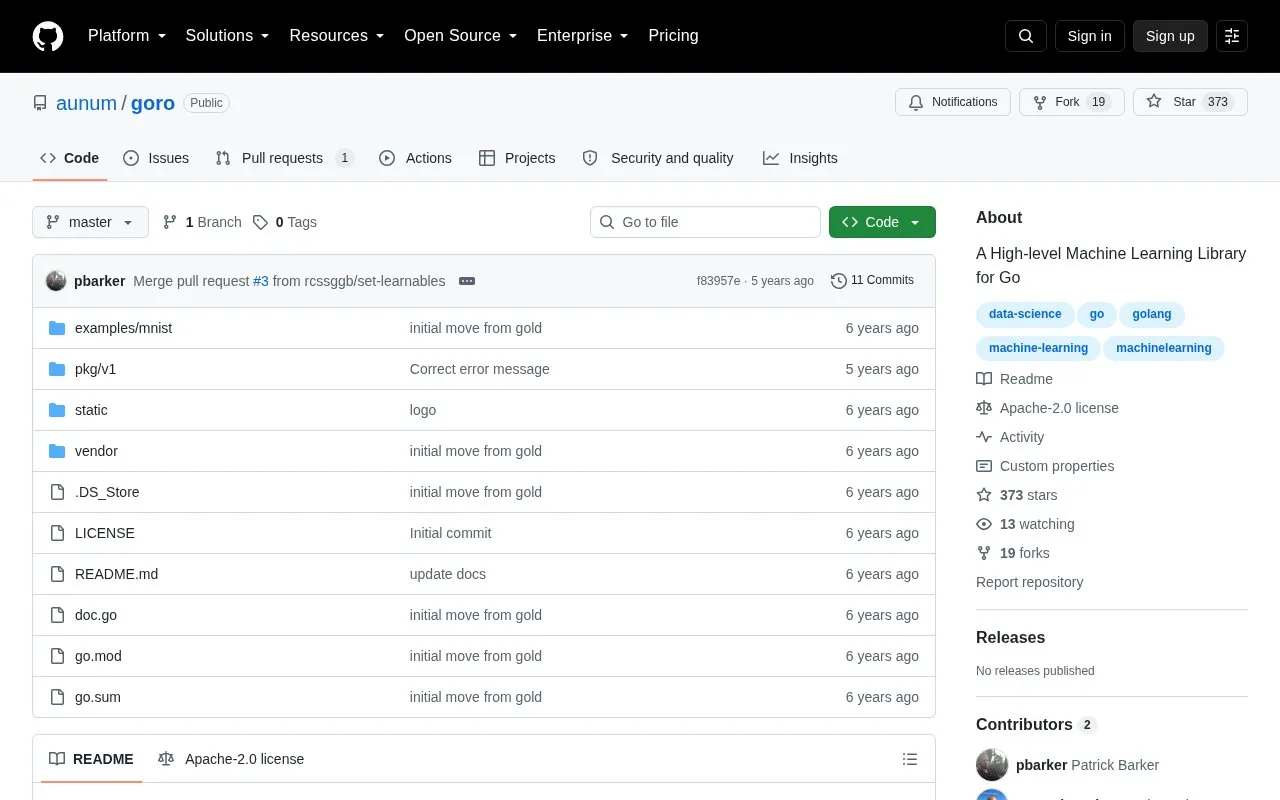Open the README.md file

pyautogui.click(x=116, y=574)
